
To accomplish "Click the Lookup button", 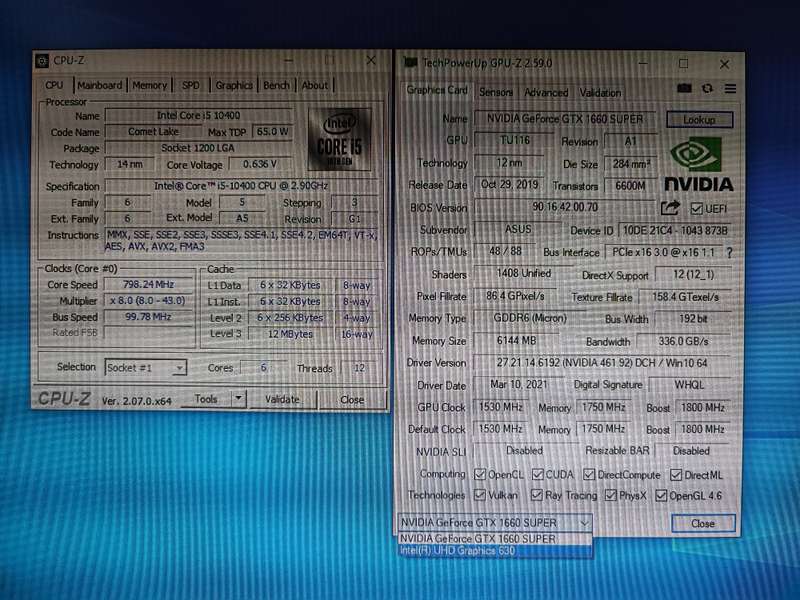I will (x=699, y=120).
